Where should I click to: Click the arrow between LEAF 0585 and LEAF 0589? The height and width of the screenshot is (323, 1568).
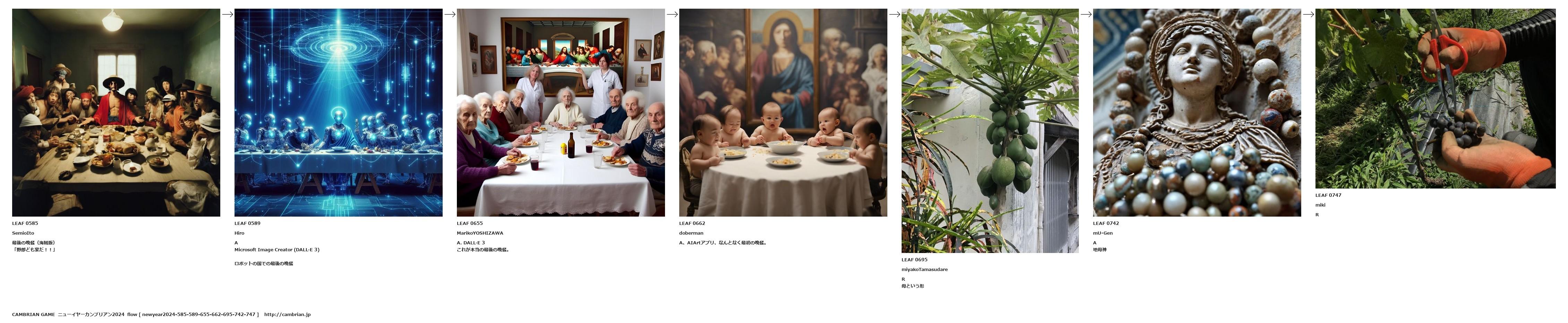[227, 15]
